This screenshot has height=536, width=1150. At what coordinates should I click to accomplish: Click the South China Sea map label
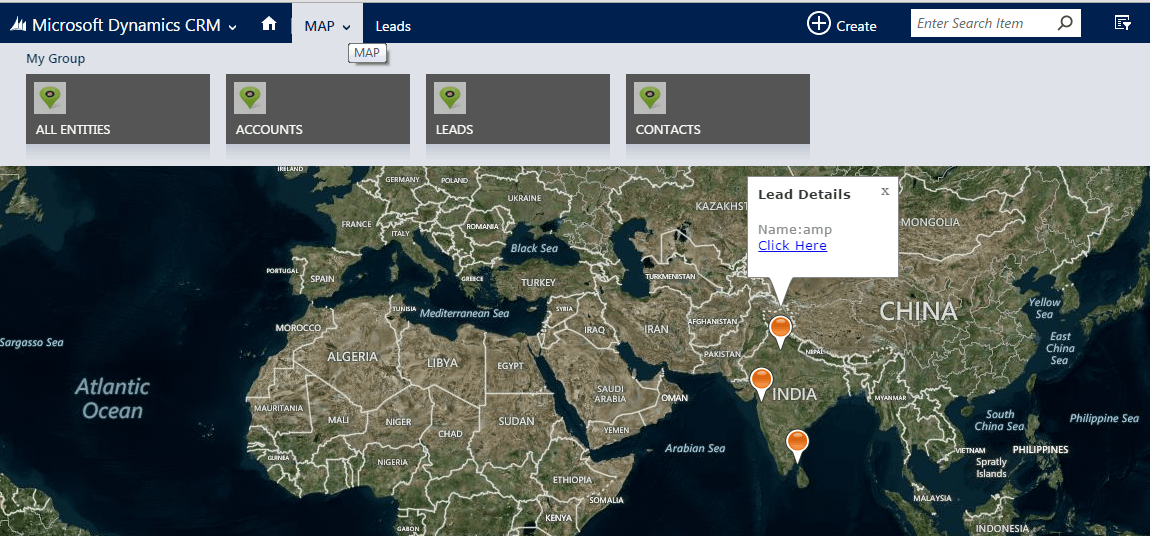1000,420
